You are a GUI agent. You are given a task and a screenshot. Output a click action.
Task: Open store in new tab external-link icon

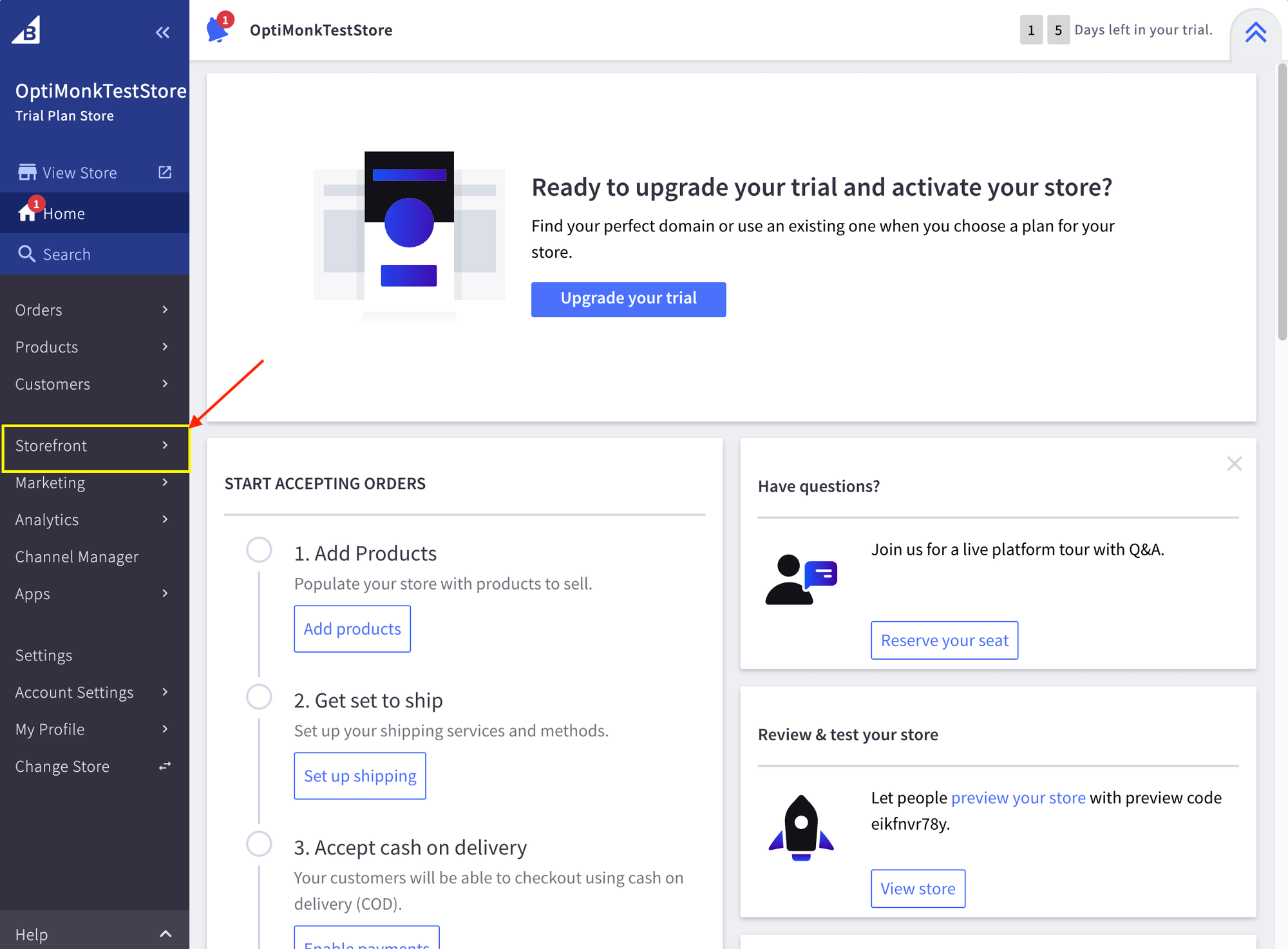pos(165,172)
